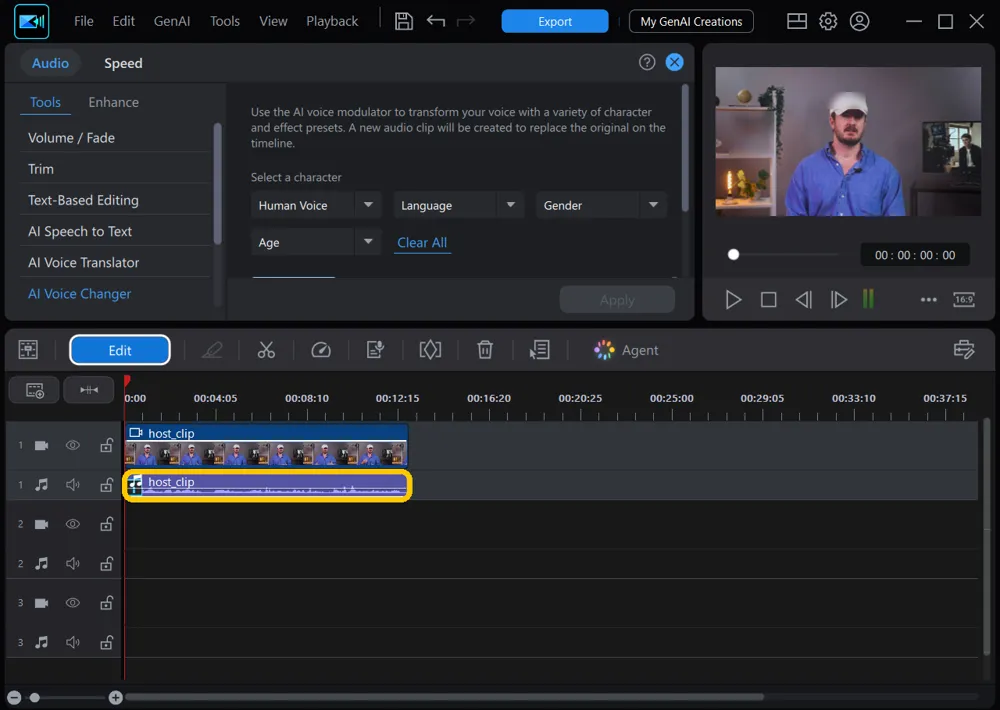Lock video track 3
This screenshot has height=710, width=1000.
coord(107,603)
